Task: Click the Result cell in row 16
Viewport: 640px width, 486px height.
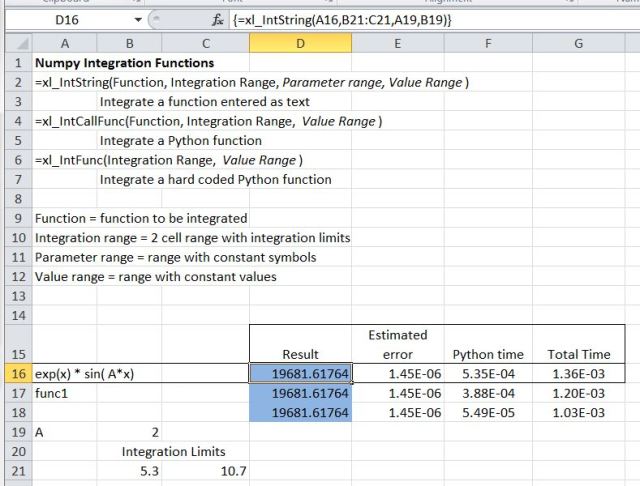Action: coord(299,373)
